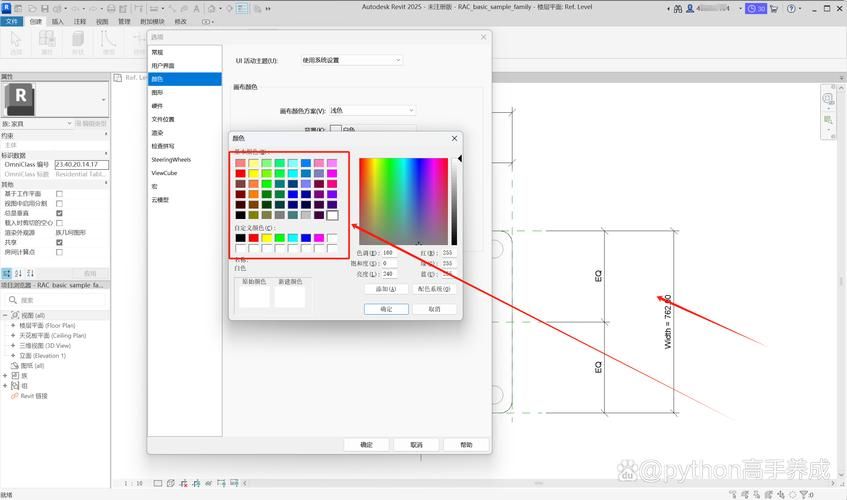Screen dimensions: 847x500
Task: Click the first sort icon in project browser toolbar
Action: [6, 273]
